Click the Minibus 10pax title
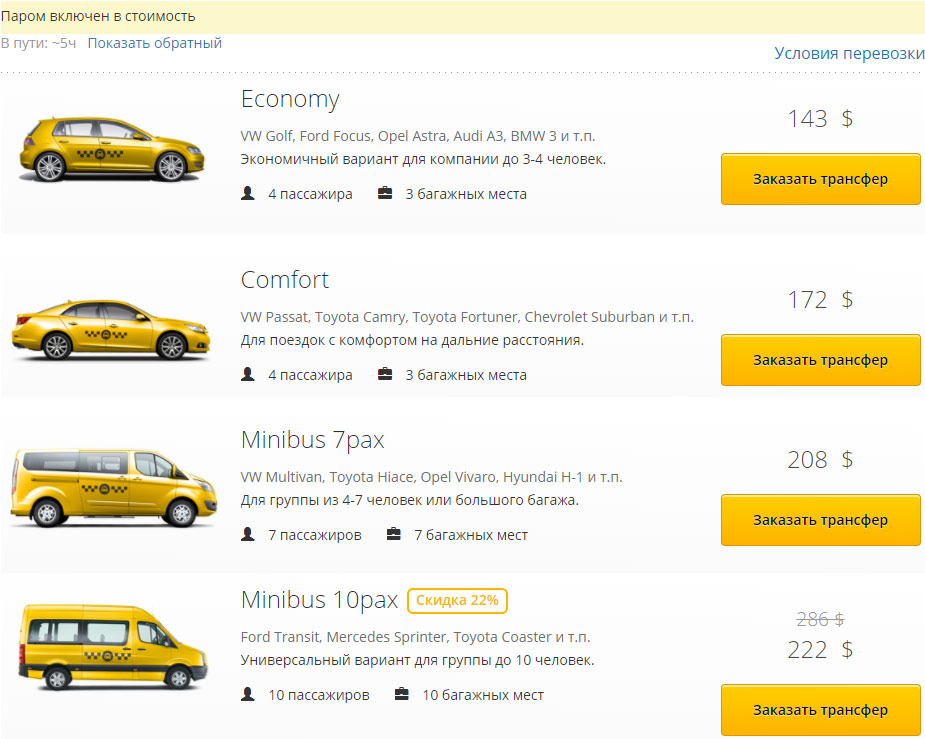This screenshot has width=925, height=739. (x=319, y=600)
